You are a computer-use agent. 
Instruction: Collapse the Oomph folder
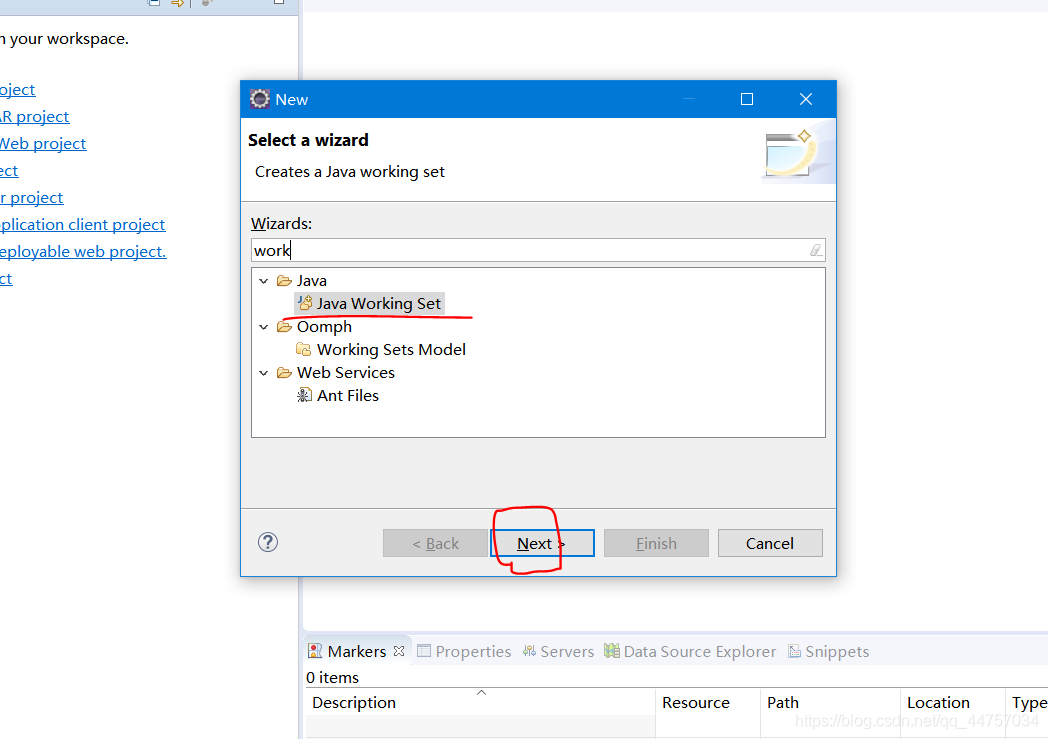click(263, 327)
